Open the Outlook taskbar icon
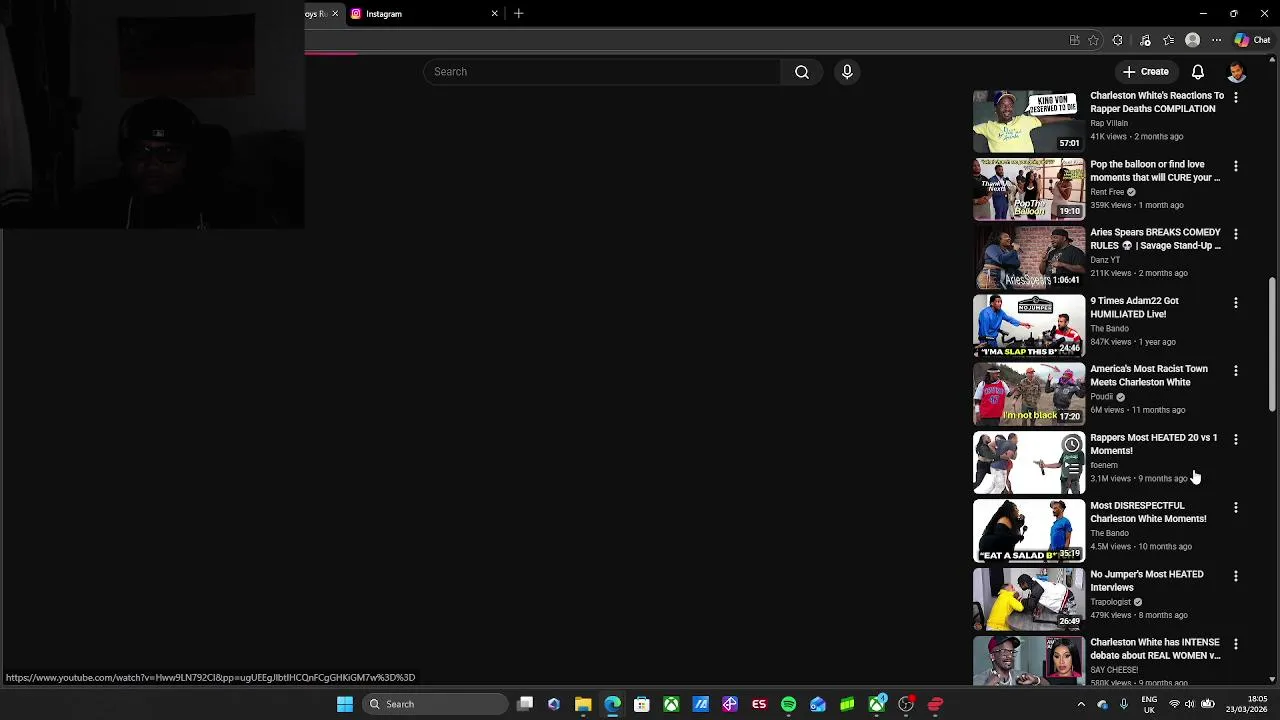Image resolution: width=1280 pixels, height=720 pixels. click(818, 704)
